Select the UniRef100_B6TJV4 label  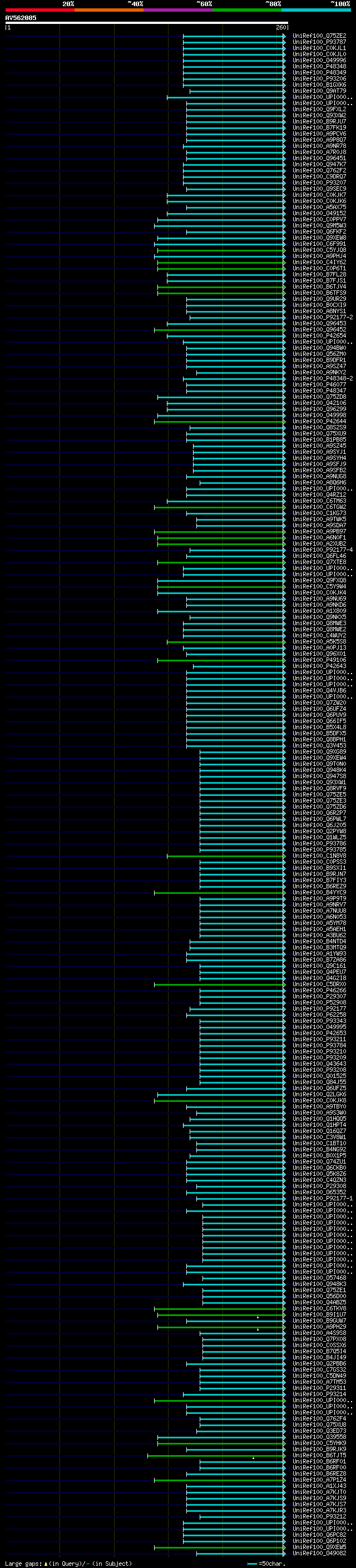pyautogui.click(x=319, y=286)
